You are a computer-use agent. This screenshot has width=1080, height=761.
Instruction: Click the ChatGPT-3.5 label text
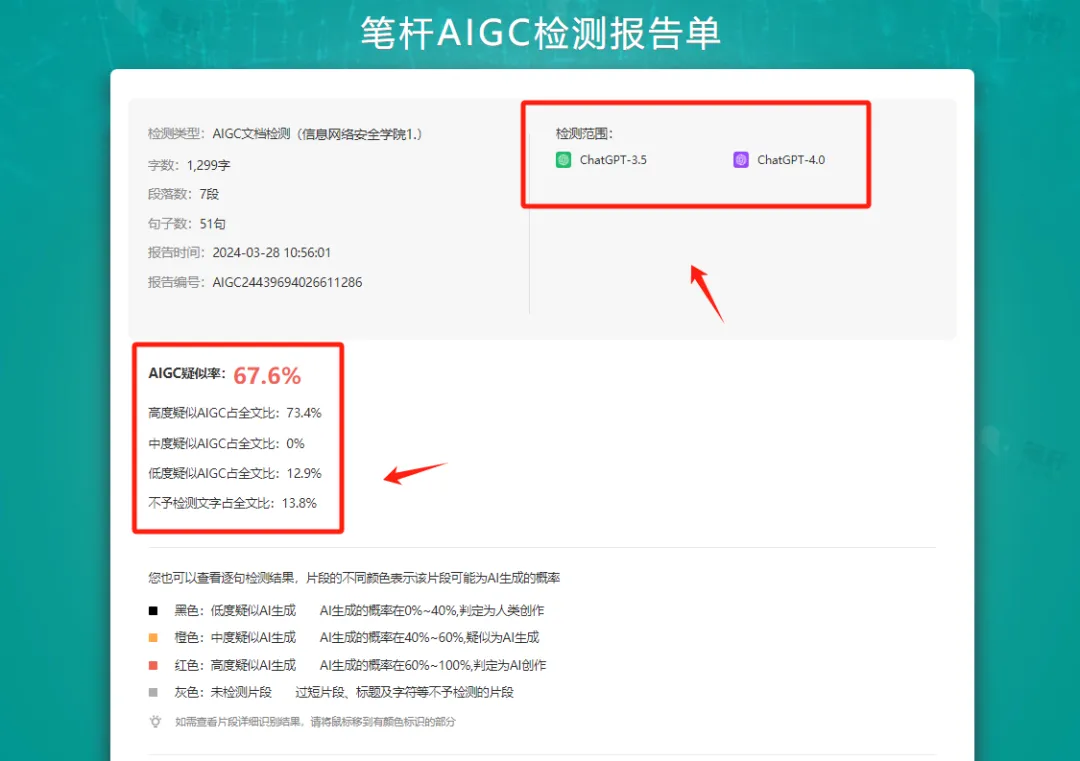click(613, 160)
